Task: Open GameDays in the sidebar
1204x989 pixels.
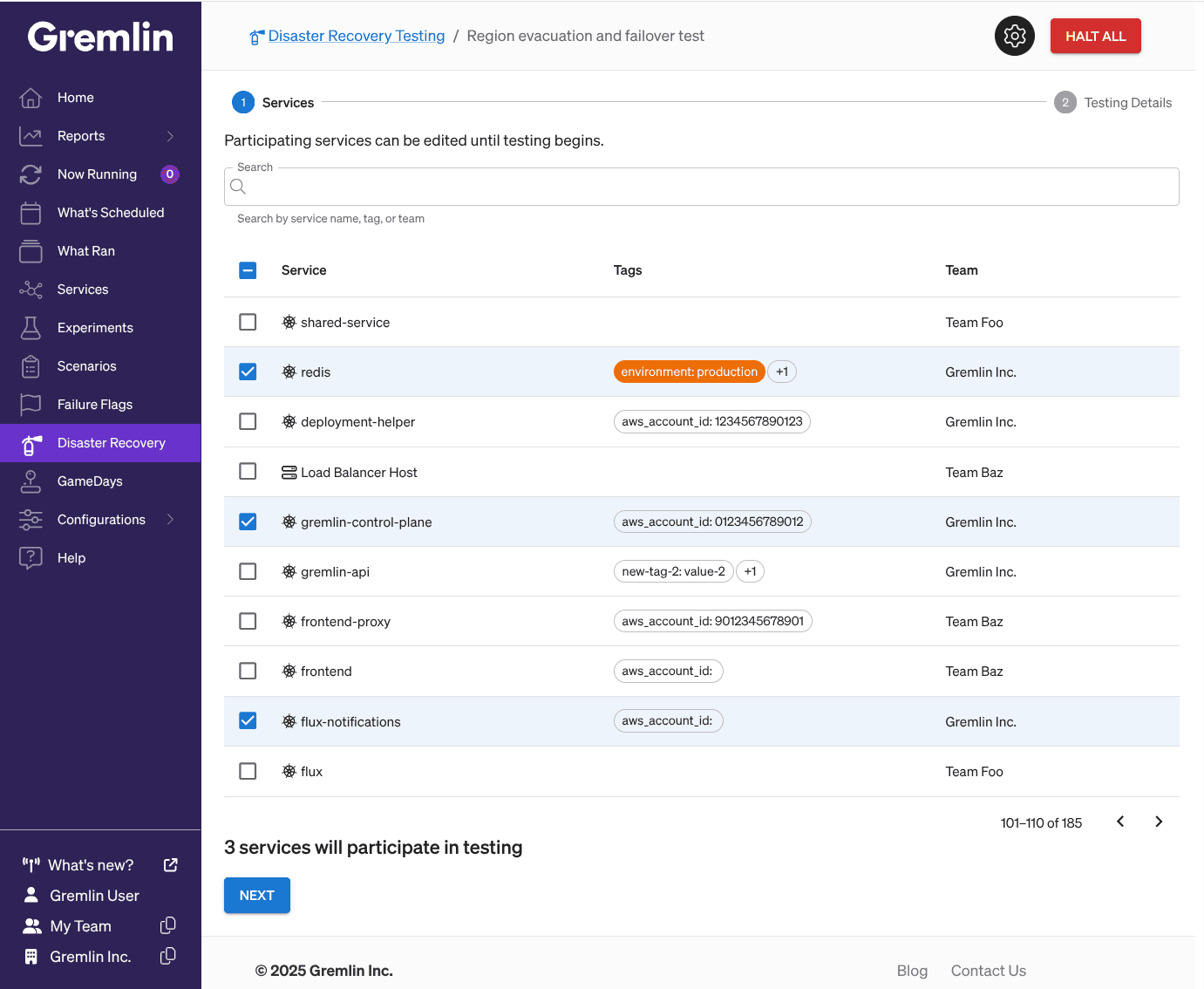Action: tap(100, 481)
